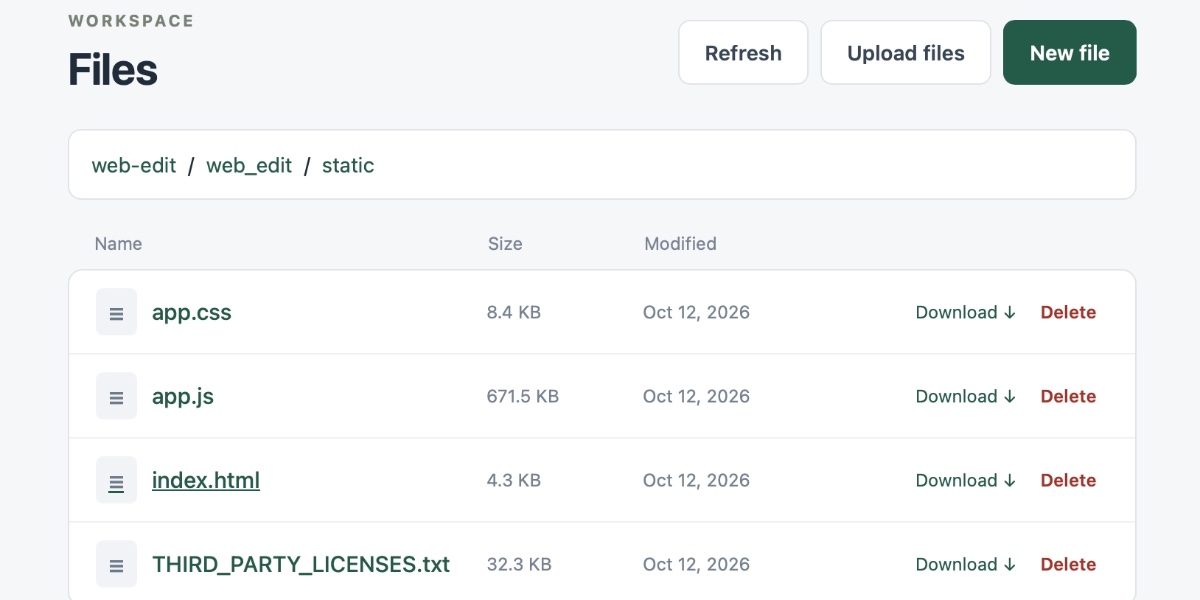
Task: Click the THIRD_PARTY_LICENSES.txt file icon
Action: coord(116,564)
